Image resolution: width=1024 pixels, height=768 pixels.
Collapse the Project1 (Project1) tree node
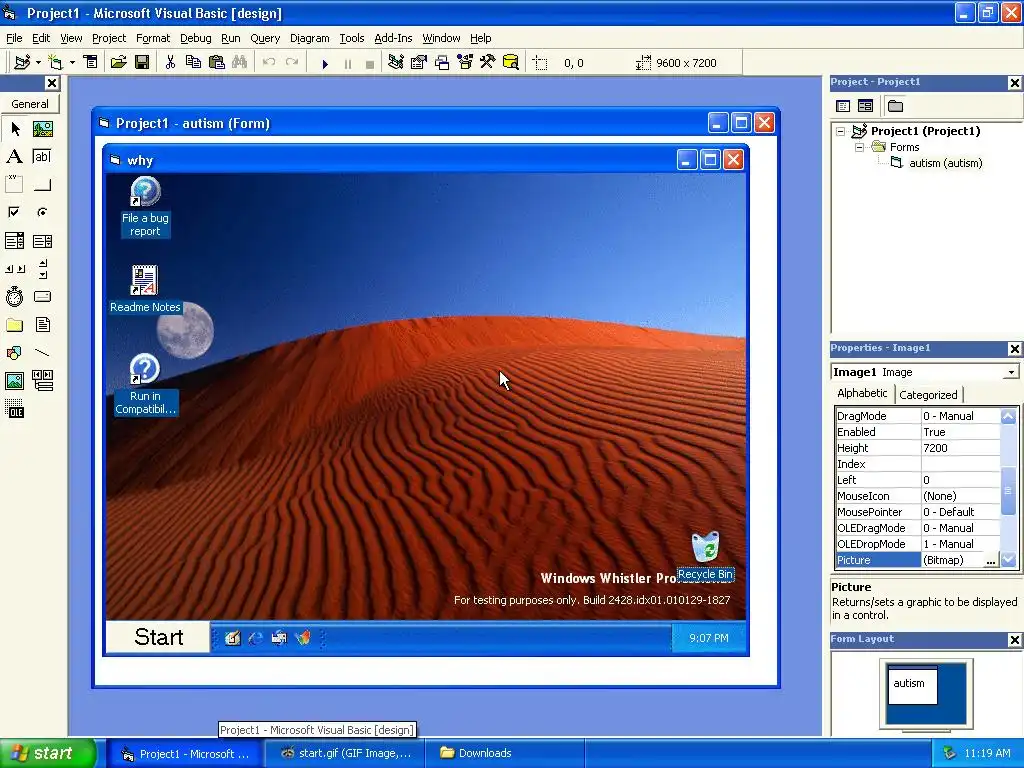tap(841, 131)
